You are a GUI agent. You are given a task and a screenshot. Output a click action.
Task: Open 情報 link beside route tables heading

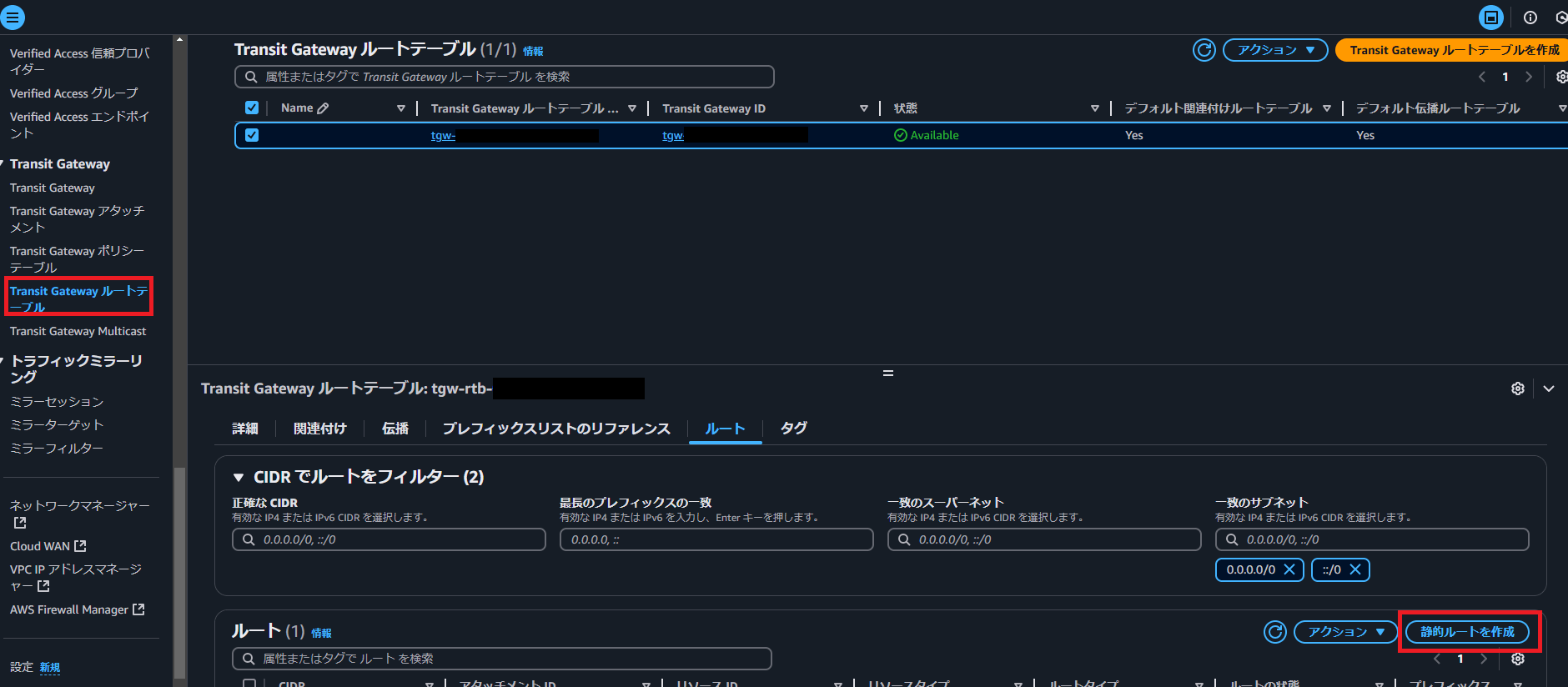click(533, 52)
